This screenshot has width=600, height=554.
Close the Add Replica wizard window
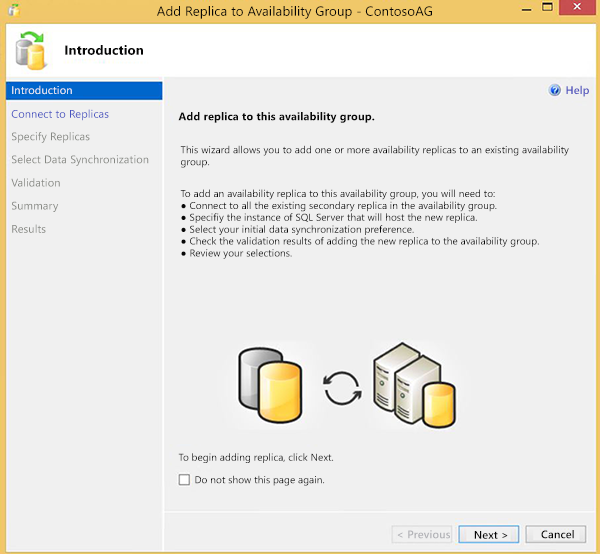(577, 7)
